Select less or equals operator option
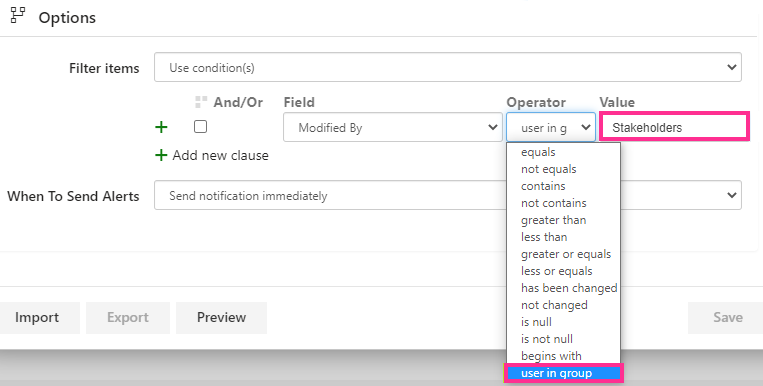Screen dimensions: 763x386 coord(563,272)
